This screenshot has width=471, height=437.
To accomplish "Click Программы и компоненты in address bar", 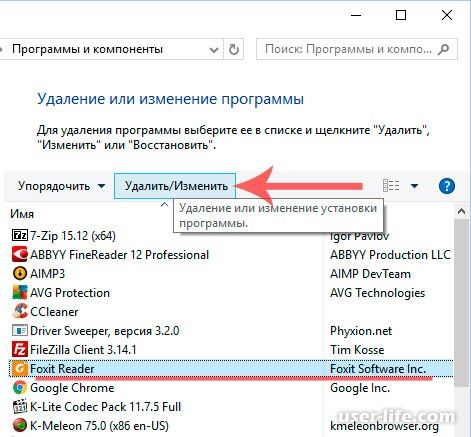I will coord(87,49).
